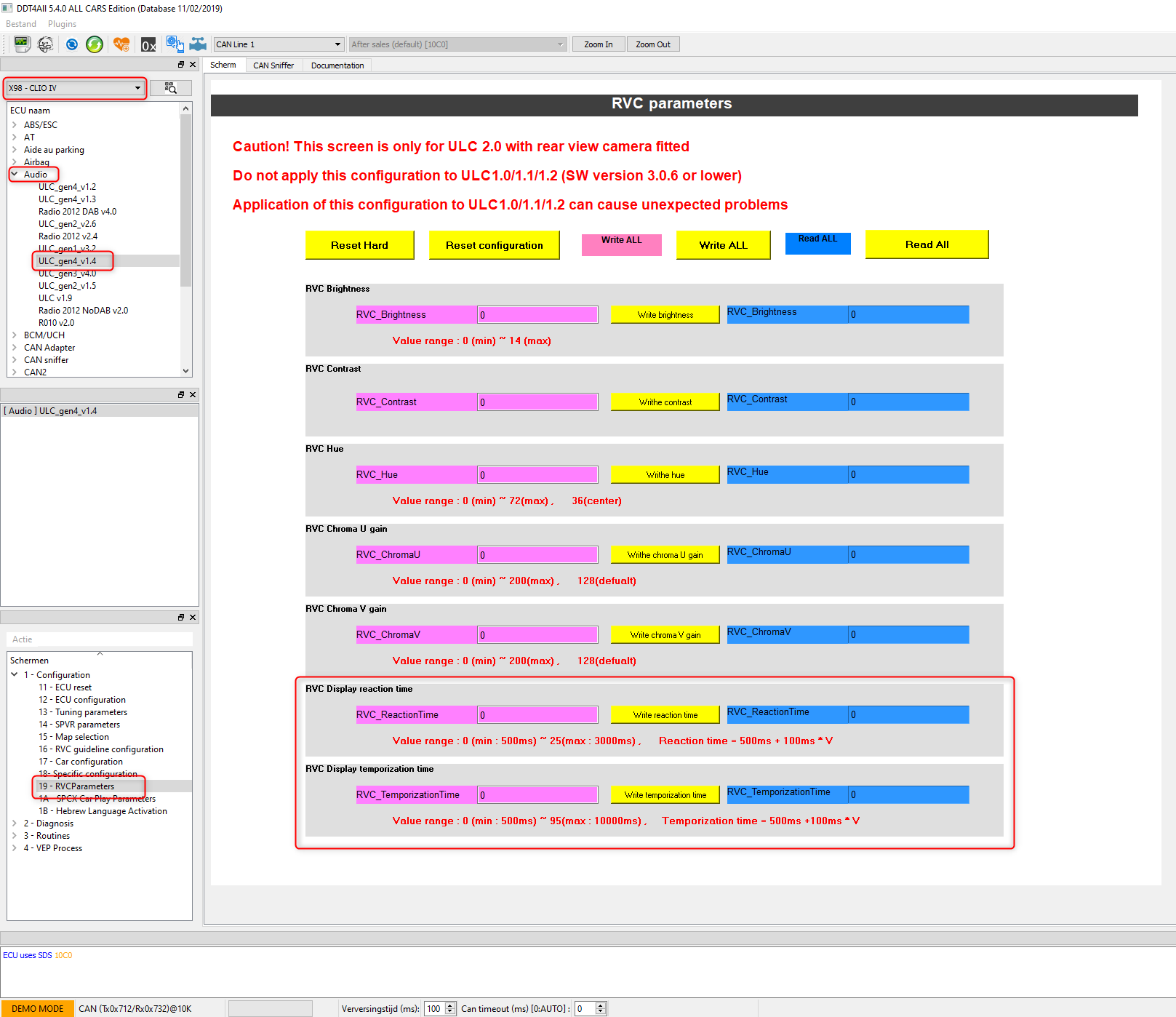Click the ECU scan search icon button
Viewport: 1176px width, 1017px height.
pos(171,88)
